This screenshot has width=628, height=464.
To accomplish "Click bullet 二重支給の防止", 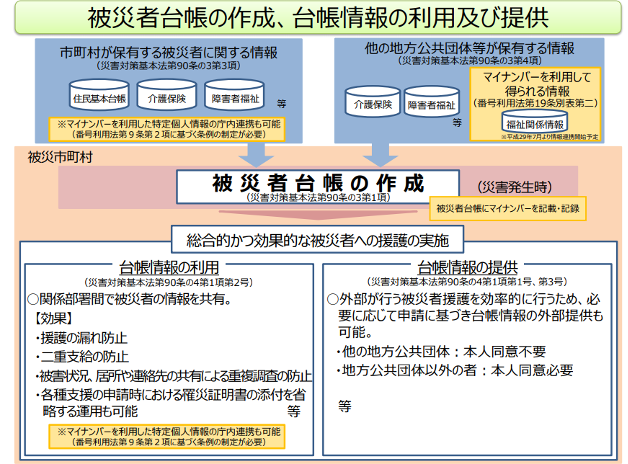I will point(82,357).
